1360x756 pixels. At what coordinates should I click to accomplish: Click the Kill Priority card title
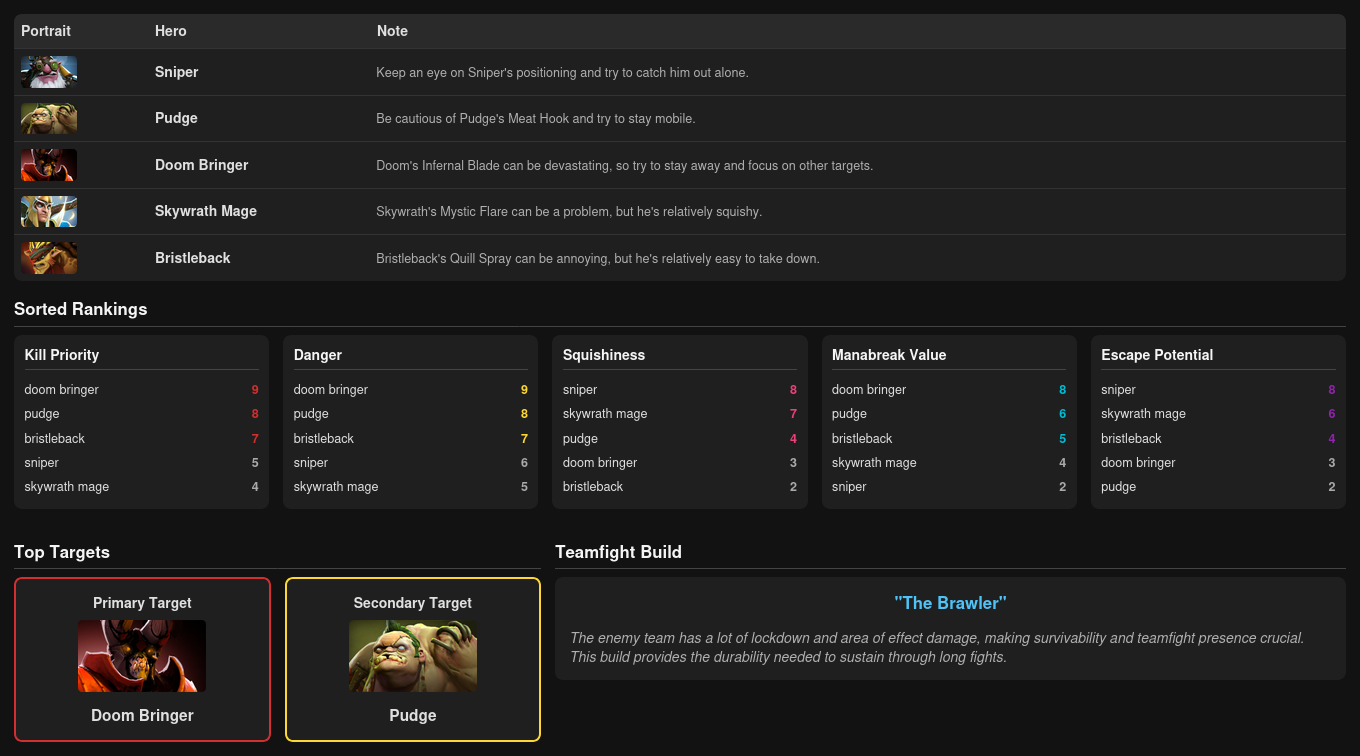tap(62, 355)
